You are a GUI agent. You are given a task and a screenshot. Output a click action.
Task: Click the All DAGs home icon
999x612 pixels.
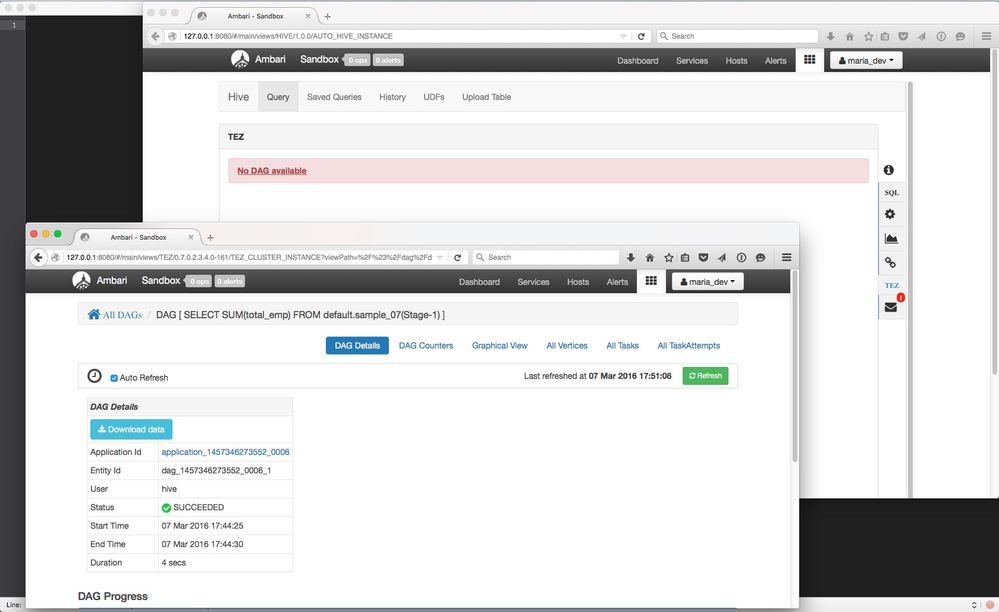(94, 314)
